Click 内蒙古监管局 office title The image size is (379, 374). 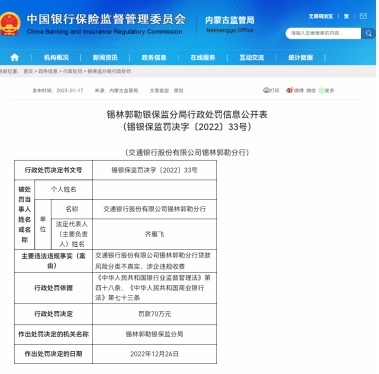(x=230, y=20)
